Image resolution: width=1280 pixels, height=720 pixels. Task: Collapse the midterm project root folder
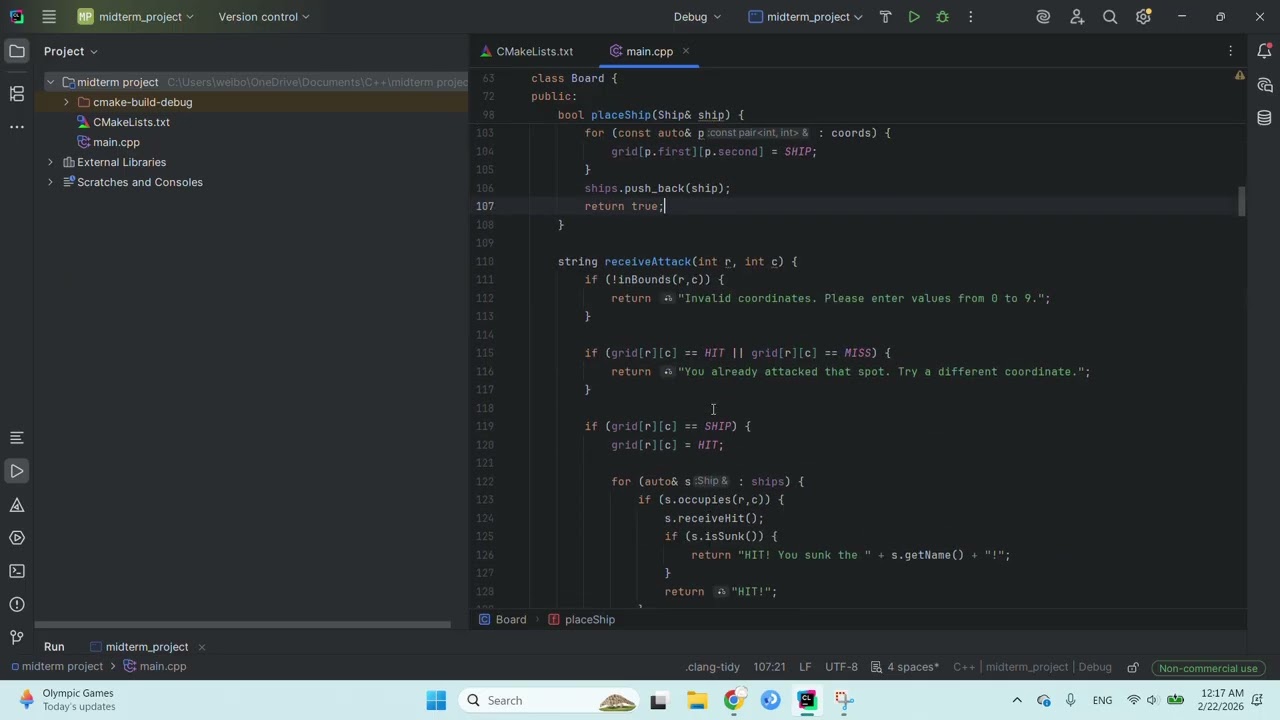tap(50, 82)
